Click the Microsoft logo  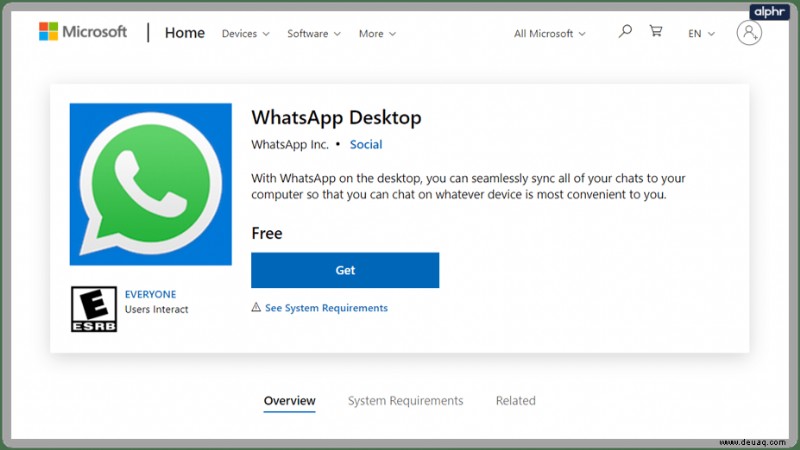pyautogui.click(x=83, y=32)
